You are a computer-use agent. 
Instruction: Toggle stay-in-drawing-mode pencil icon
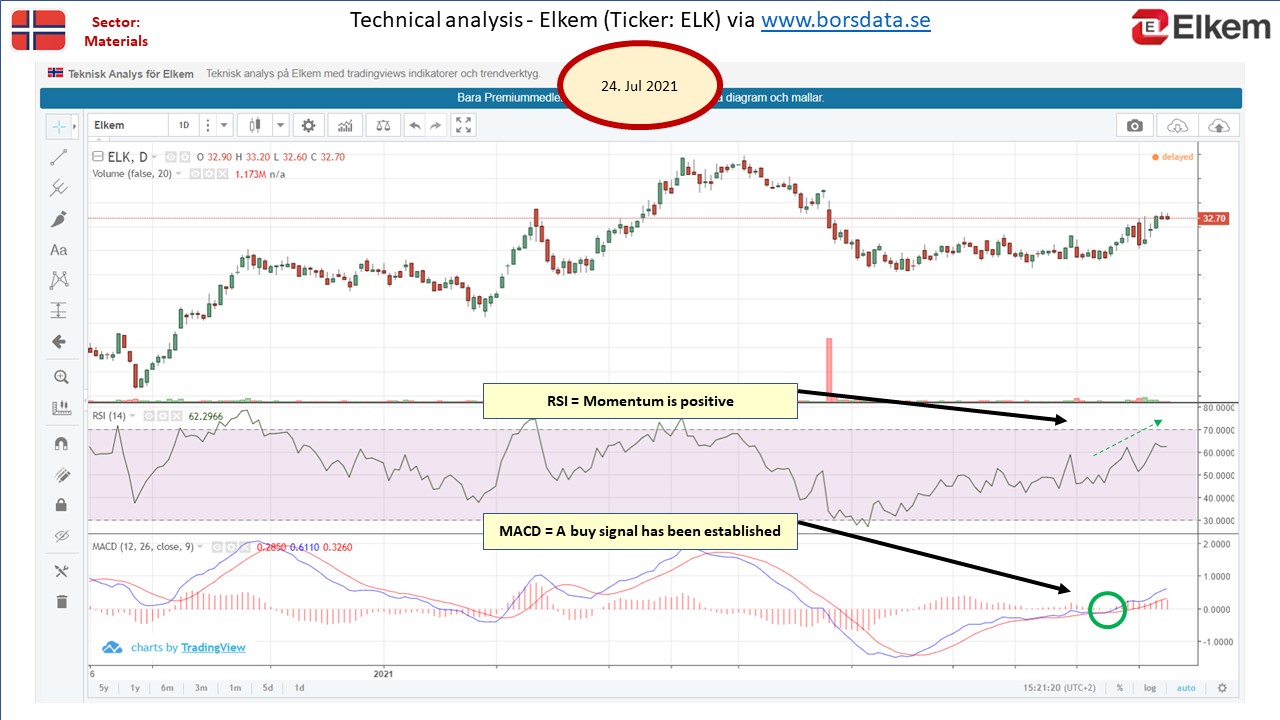point(61,475)
